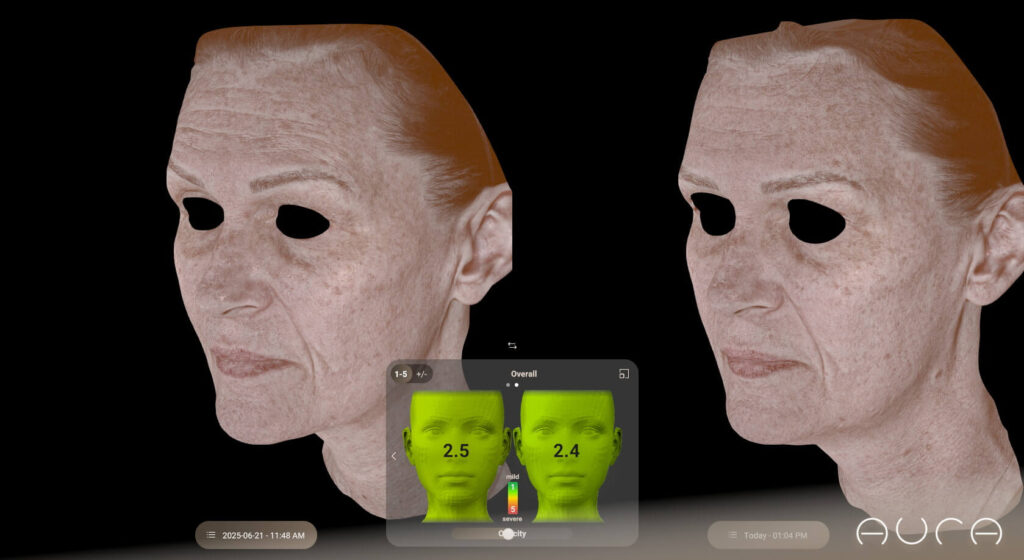Viewport: 1024px width, 560px height.
Task: Open the Today 01:04 PM scan selector
Action: click(x=768, y=535)
